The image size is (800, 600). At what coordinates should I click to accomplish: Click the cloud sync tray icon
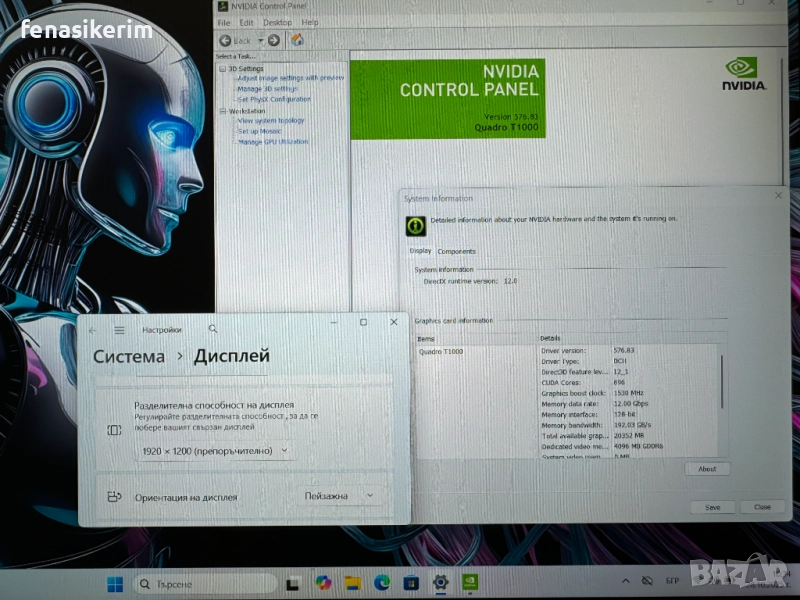coord(647,581)
